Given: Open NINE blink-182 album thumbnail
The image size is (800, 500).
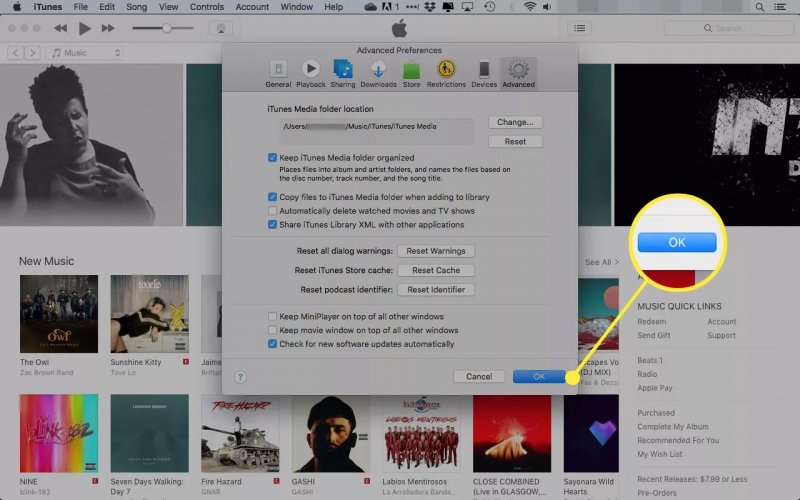Looking at the screenshot, I should coord(59,433).
